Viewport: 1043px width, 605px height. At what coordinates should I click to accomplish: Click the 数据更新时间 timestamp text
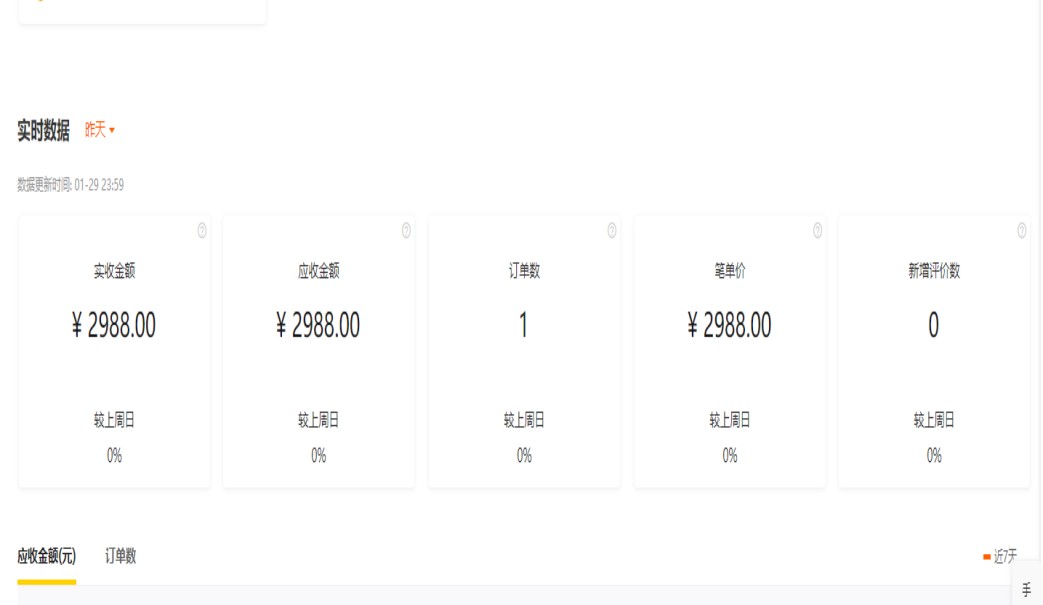pyautogui.click(x=71, y=185)
